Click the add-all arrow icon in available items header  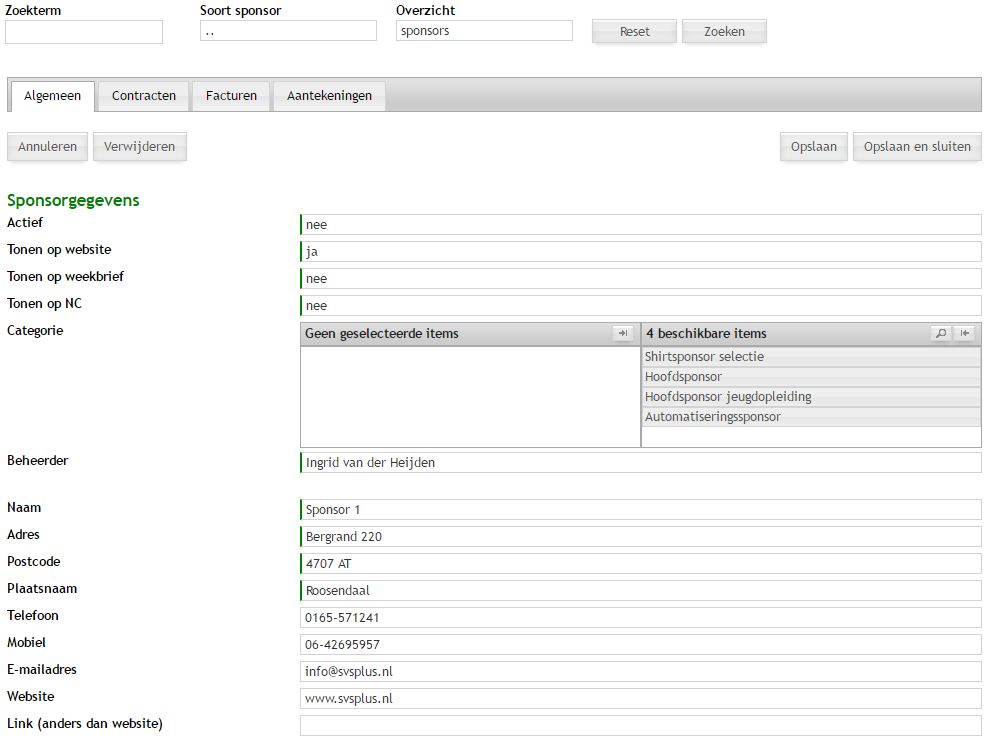(964, 334)
